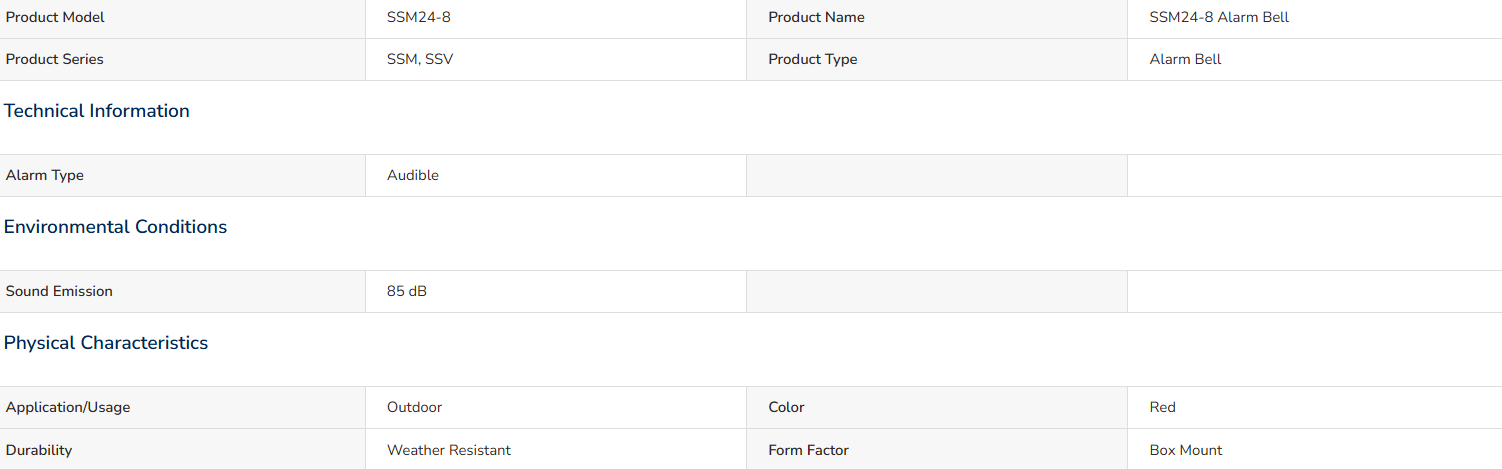Select the Alarm Bell type value
Screen dimensions: 1502x469
1185,59
